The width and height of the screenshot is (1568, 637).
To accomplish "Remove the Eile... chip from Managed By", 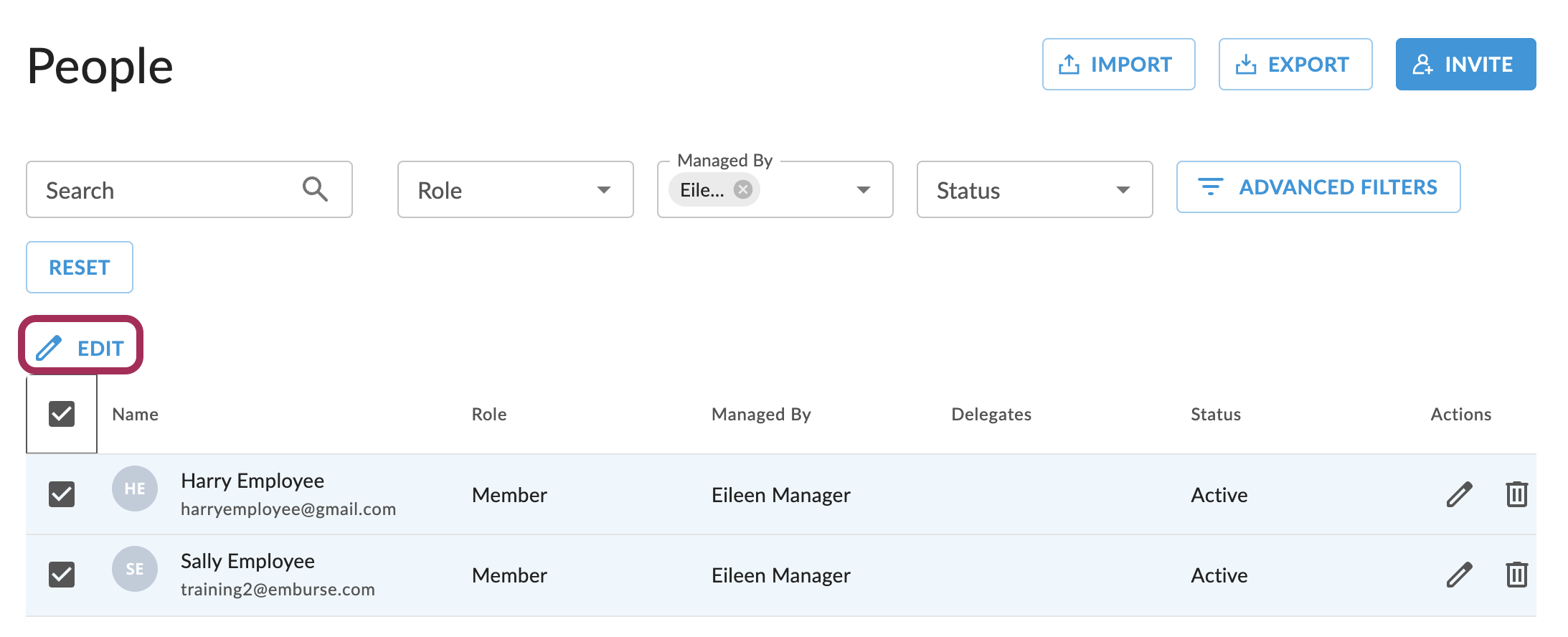I will [x=743, y=189].
